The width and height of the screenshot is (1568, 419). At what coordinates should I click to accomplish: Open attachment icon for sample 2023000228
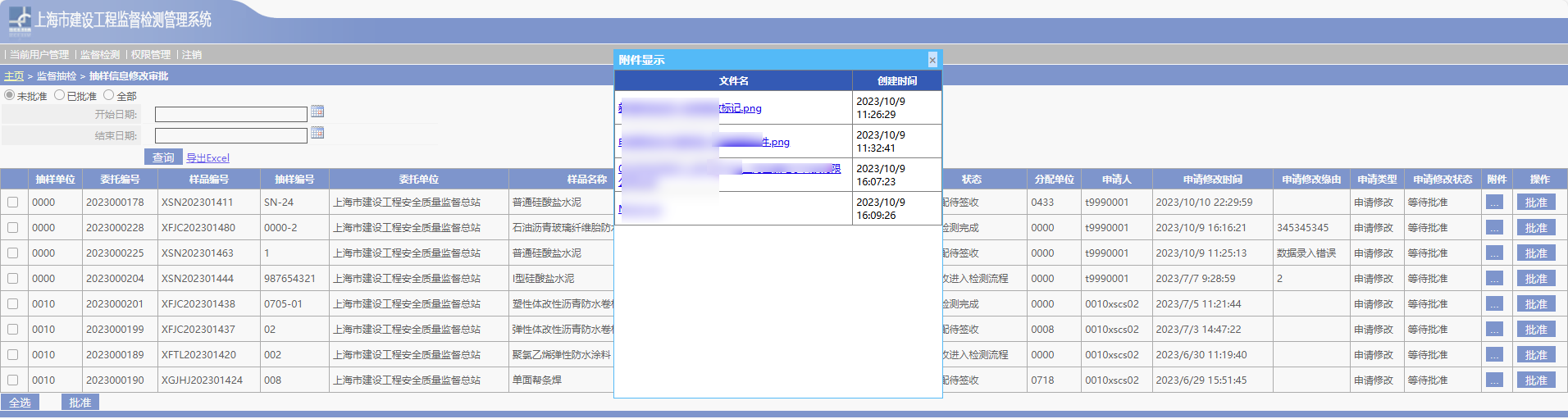click(x=1494, y=228)
